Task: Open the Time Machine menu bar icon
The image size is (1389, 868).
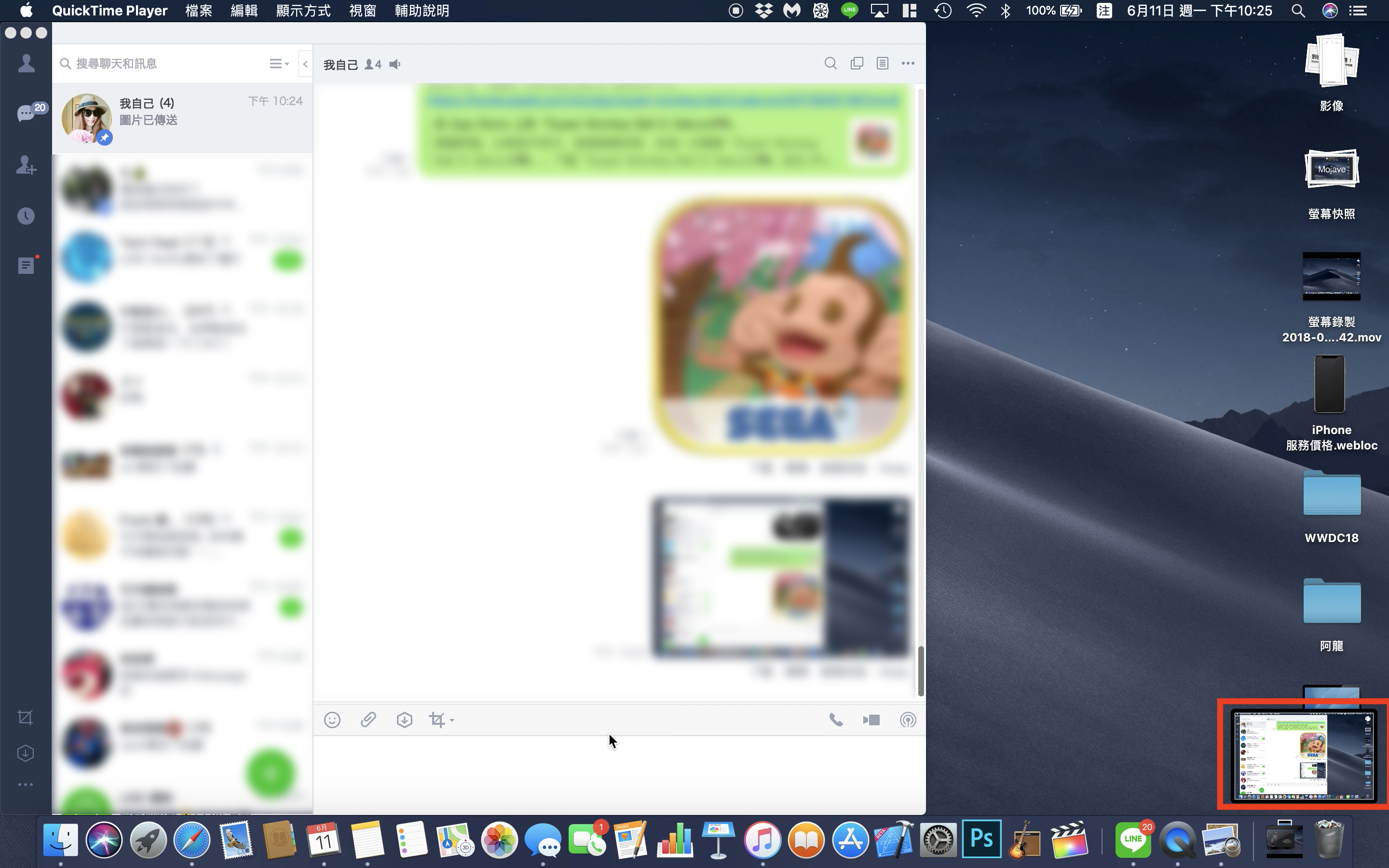Action: (x=942, y=10)
